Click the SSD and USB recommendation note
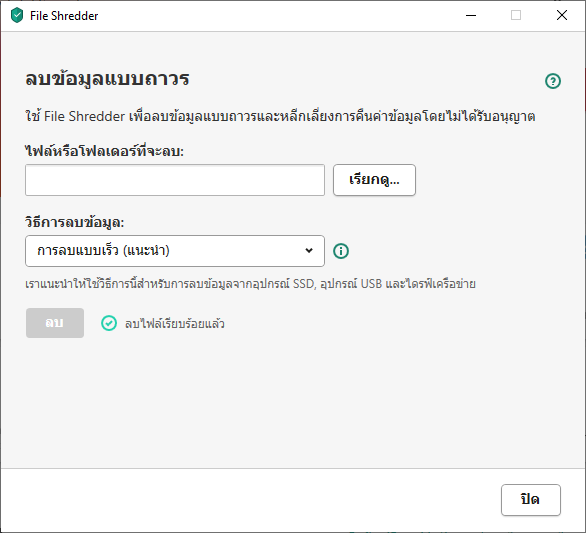The height and width of the screenshot is (533, 586). click(250, 284)
